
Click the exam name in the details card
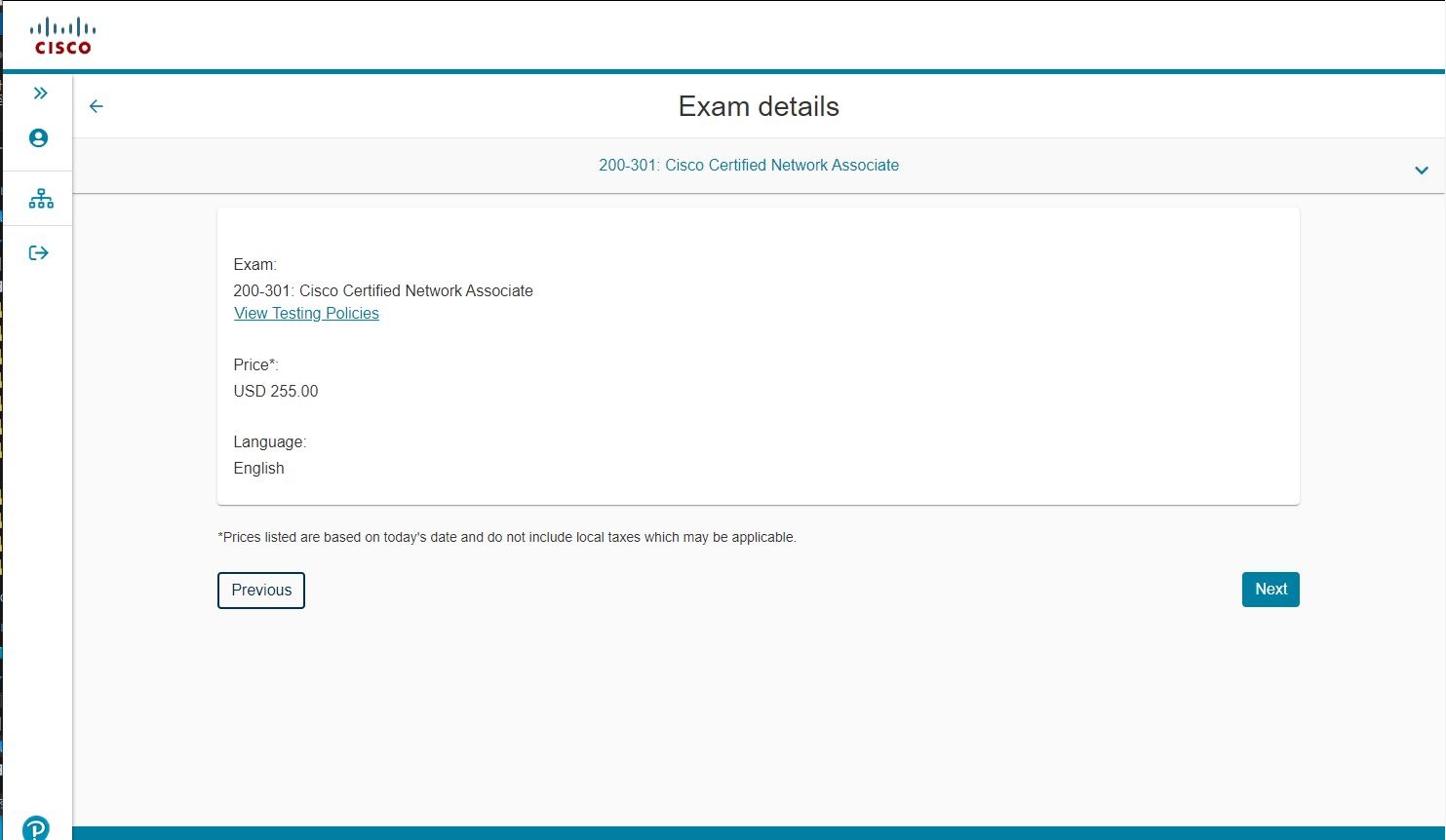383,291
